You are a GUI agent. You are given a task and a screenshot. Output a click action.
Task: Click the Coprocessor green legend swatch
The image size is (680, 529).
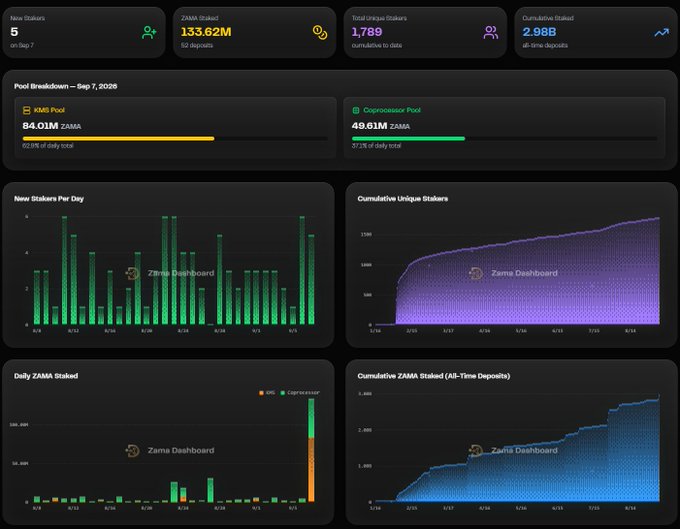point(283,393)
